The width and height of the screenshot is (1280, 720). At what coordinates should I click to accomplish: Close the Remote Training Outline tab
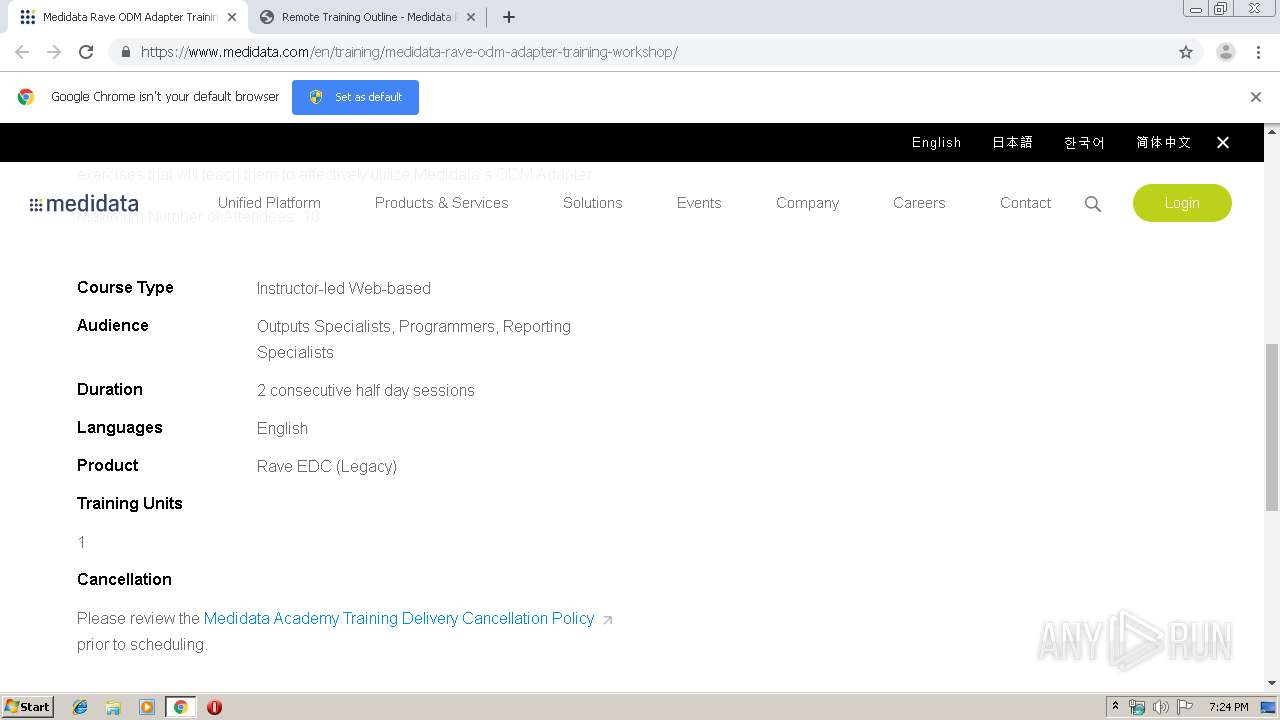[471, 17]
